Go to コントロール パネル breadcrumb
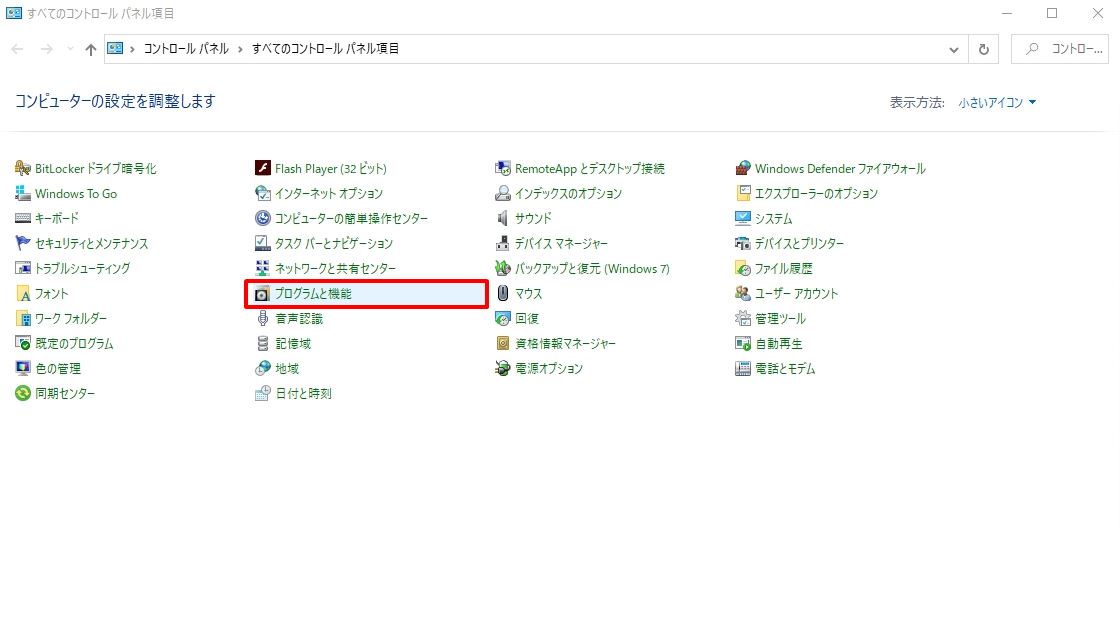 point(186,49)
